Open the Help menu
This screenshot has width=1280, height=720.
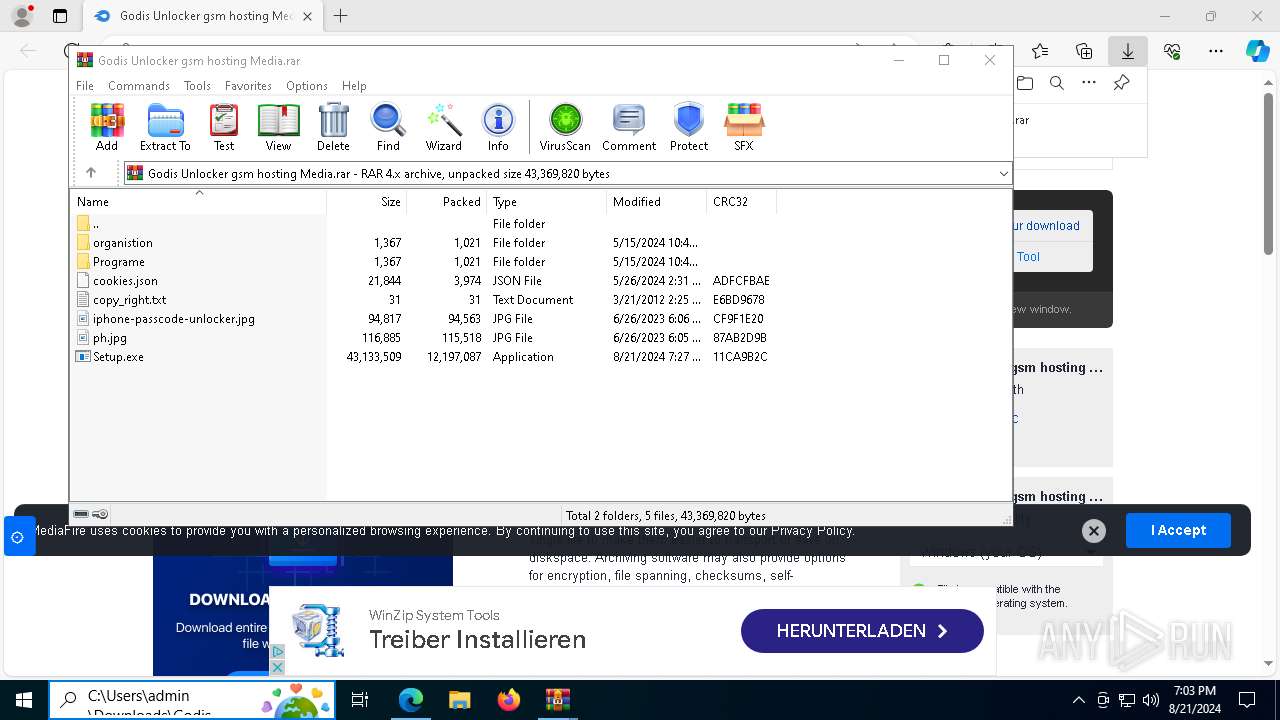point(354,86)
